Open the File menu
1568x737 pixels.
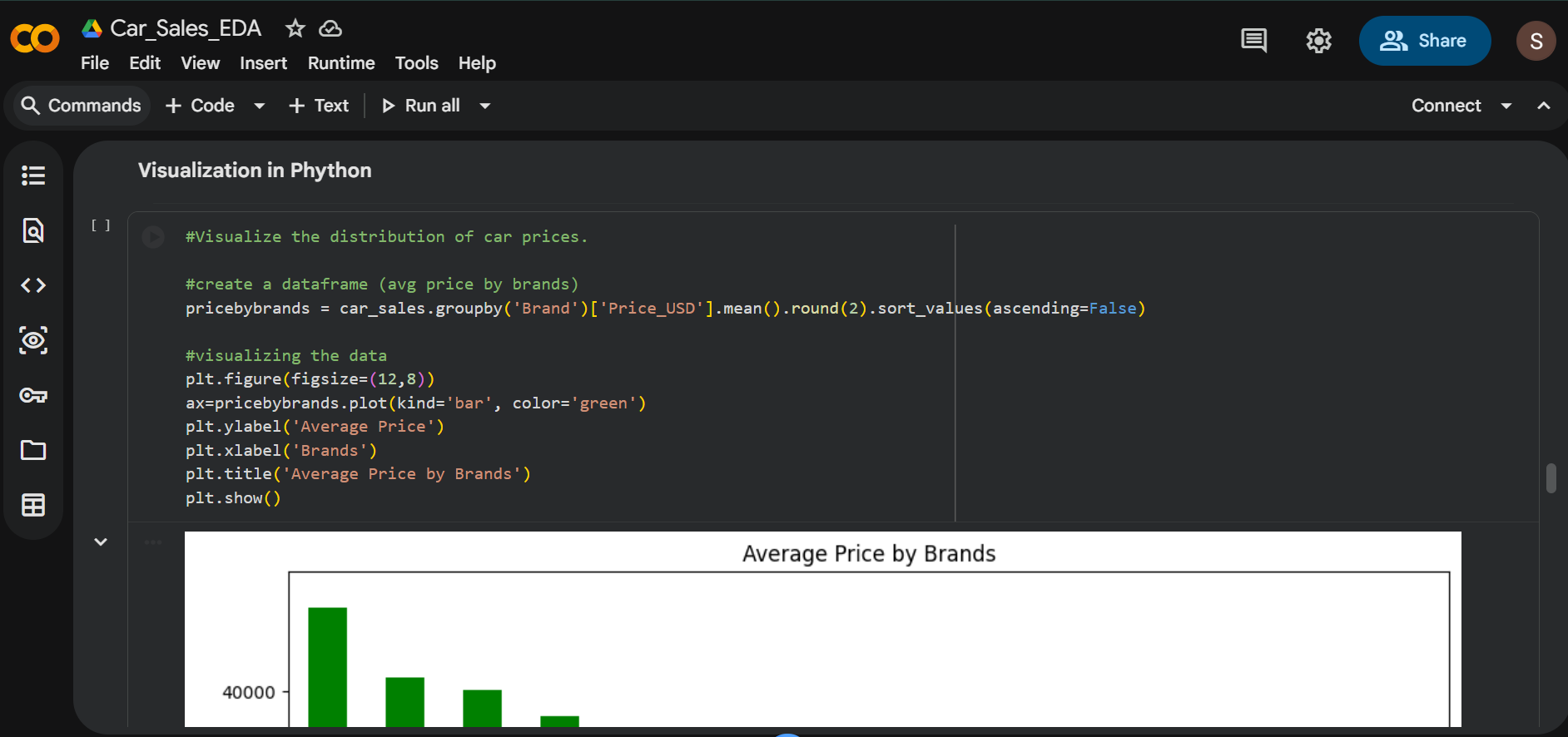[x=95, y=63]
